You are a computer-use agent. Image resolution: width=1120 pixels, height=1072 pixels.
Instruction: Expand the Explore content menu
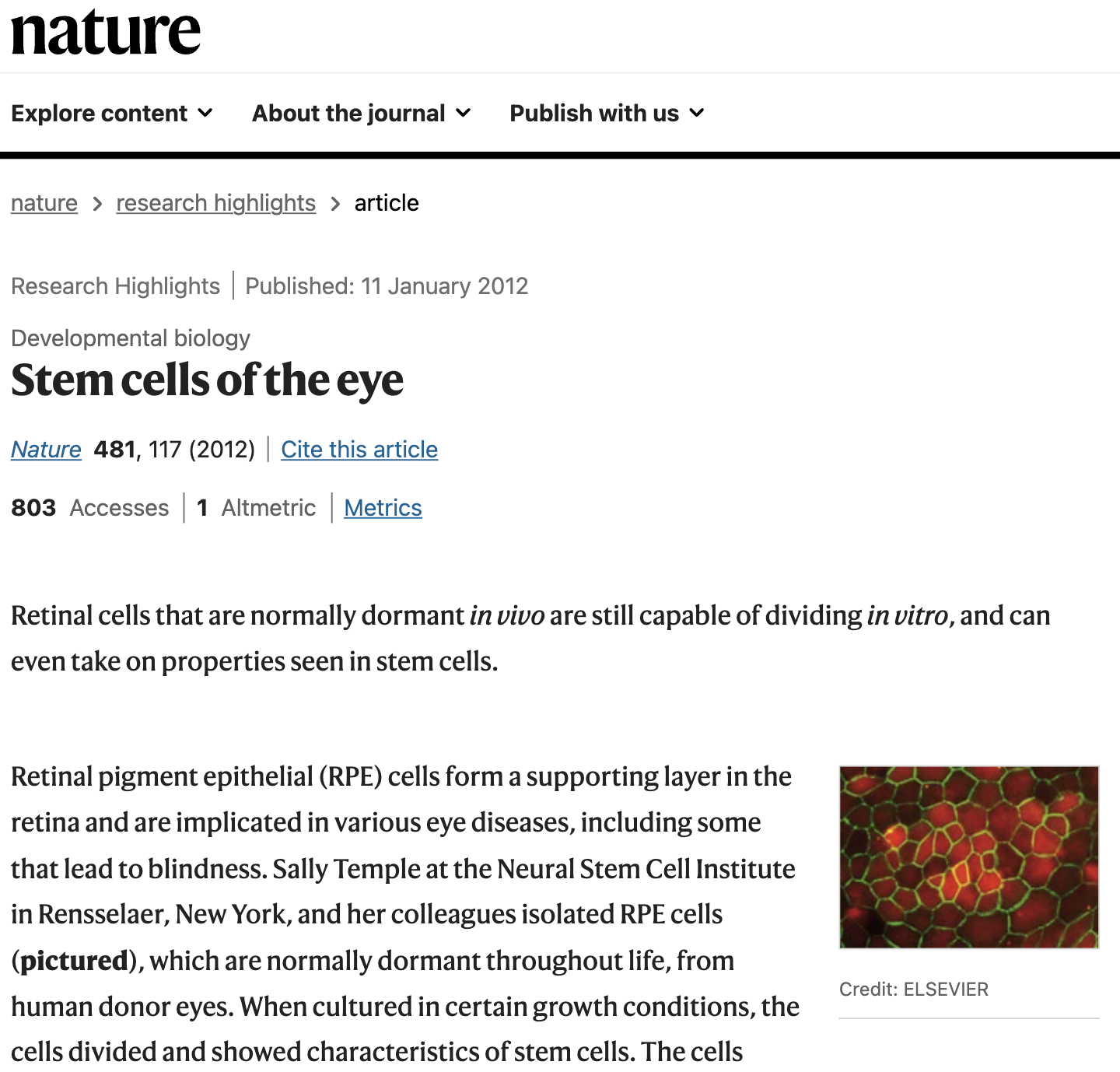[112, 114]
